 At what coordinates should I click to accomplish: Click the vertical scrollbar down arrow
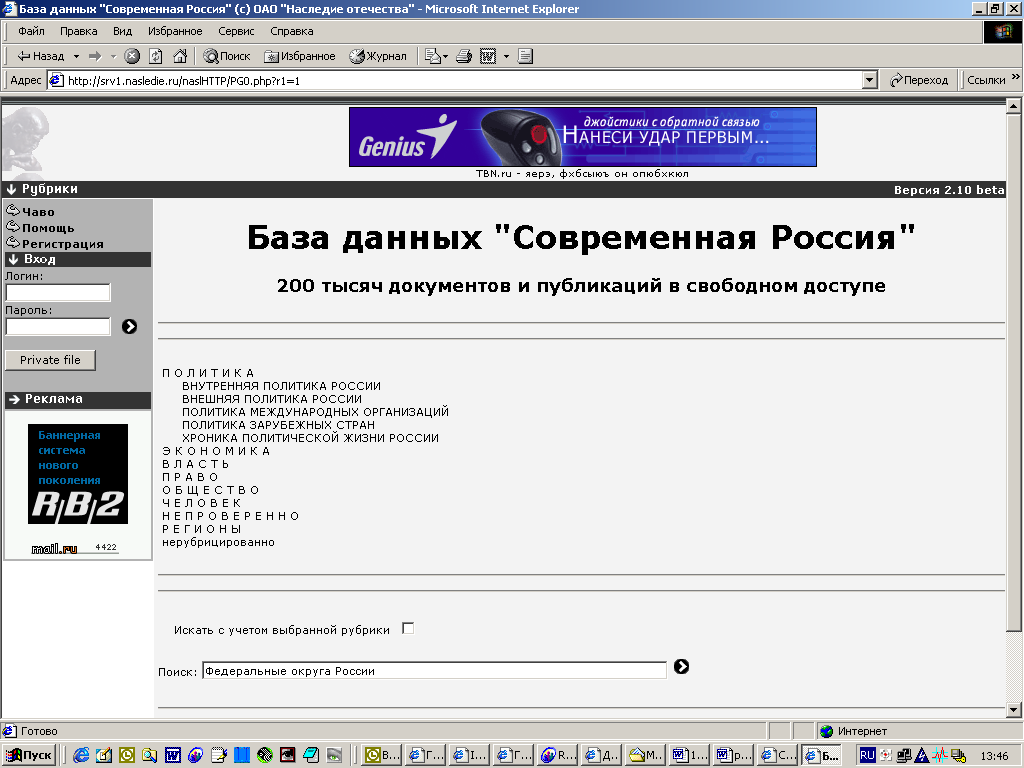[x=1014, y=710]
